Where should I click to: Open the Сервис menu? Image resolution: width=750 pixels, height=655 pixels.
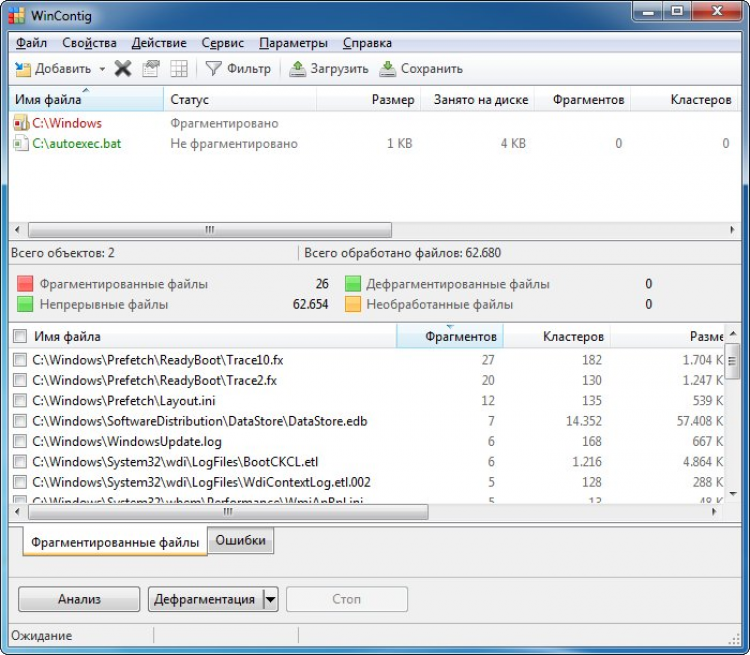click(x=222, y=43)
